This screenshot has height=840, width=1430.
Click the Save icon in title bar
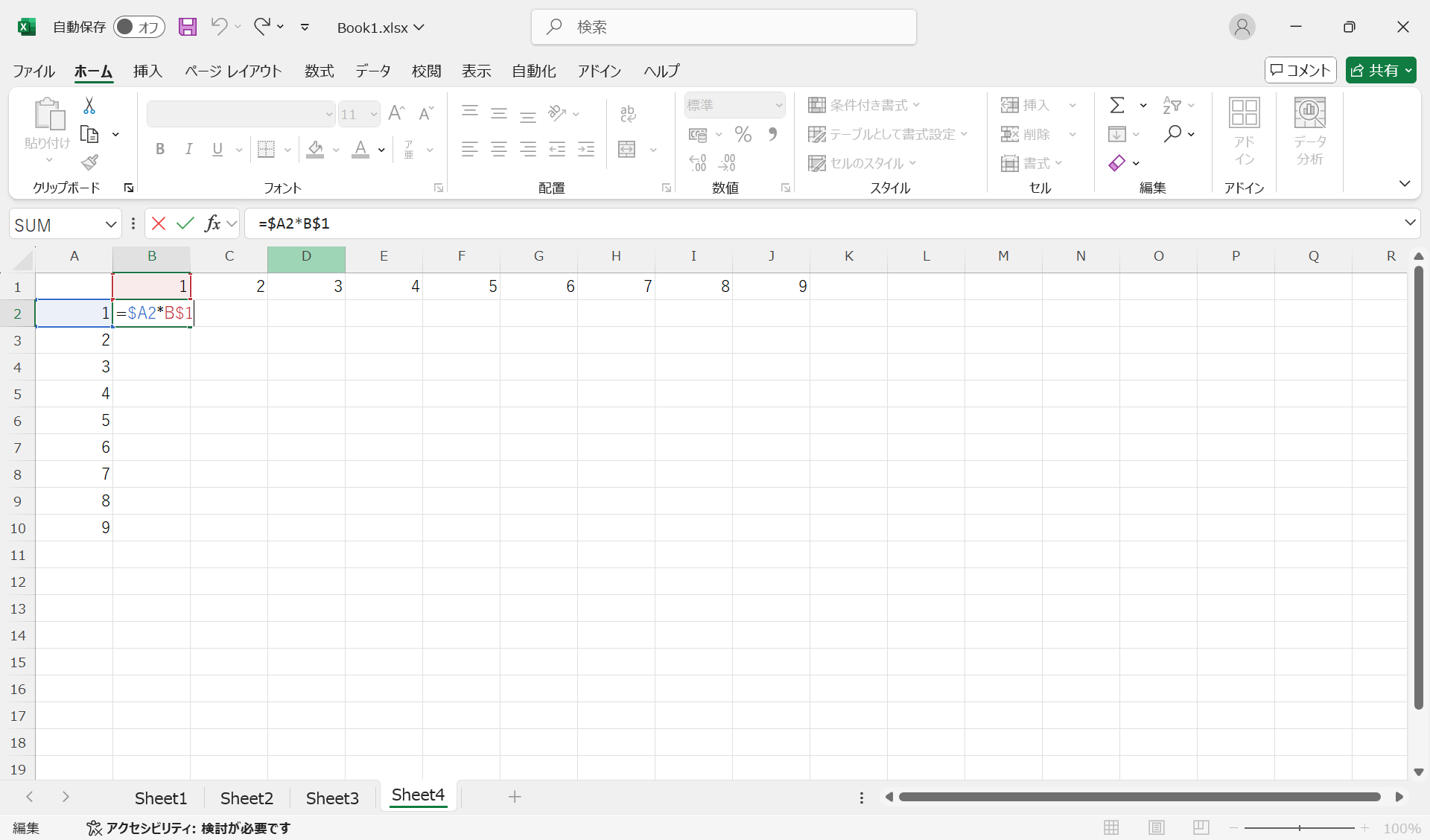(x=188, y=27)
